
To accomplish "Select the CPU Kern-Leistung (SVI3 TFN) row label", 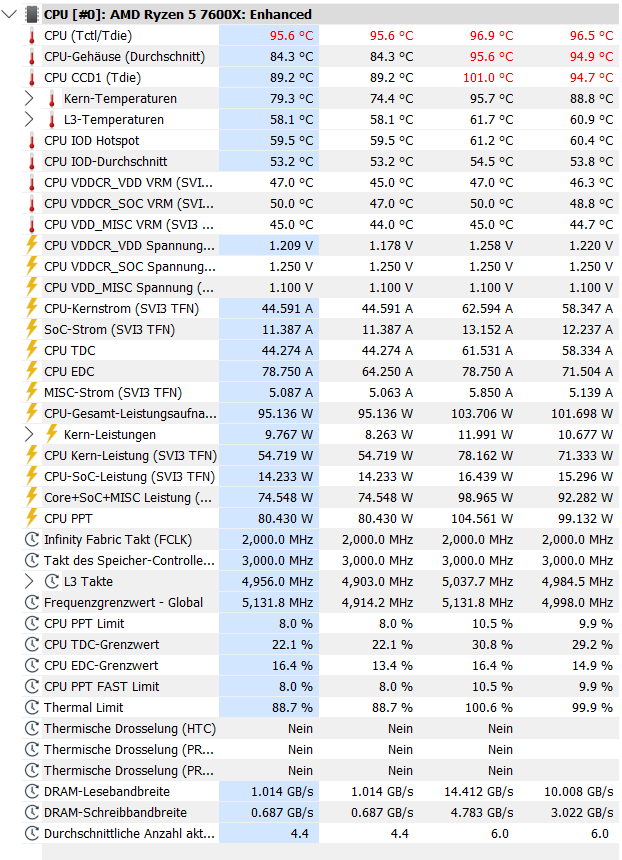I will (130, 455).
